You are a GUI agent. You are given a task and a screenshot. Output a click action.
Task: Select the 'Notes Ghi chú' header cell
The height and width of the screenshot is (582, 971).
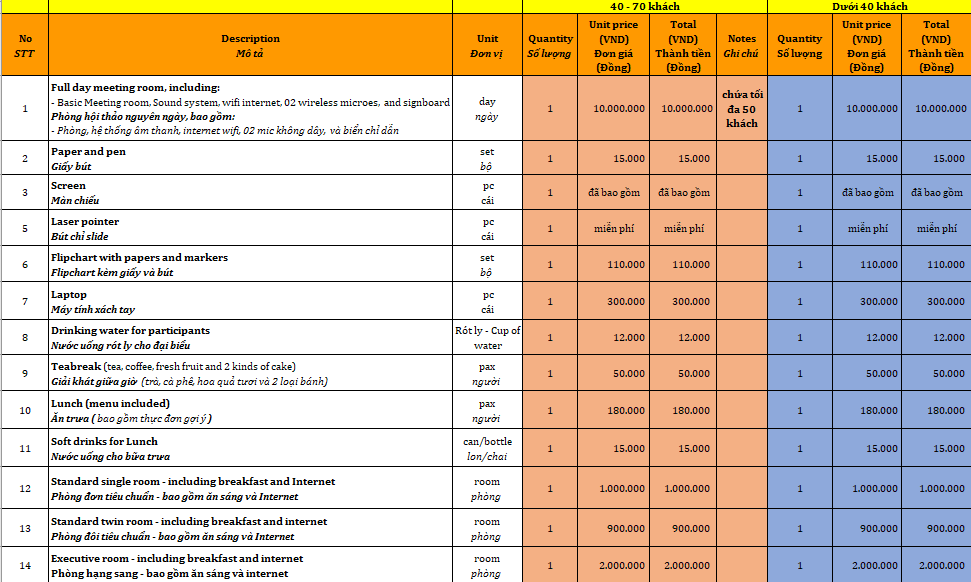pyautogui.click(x=741, y=45)
